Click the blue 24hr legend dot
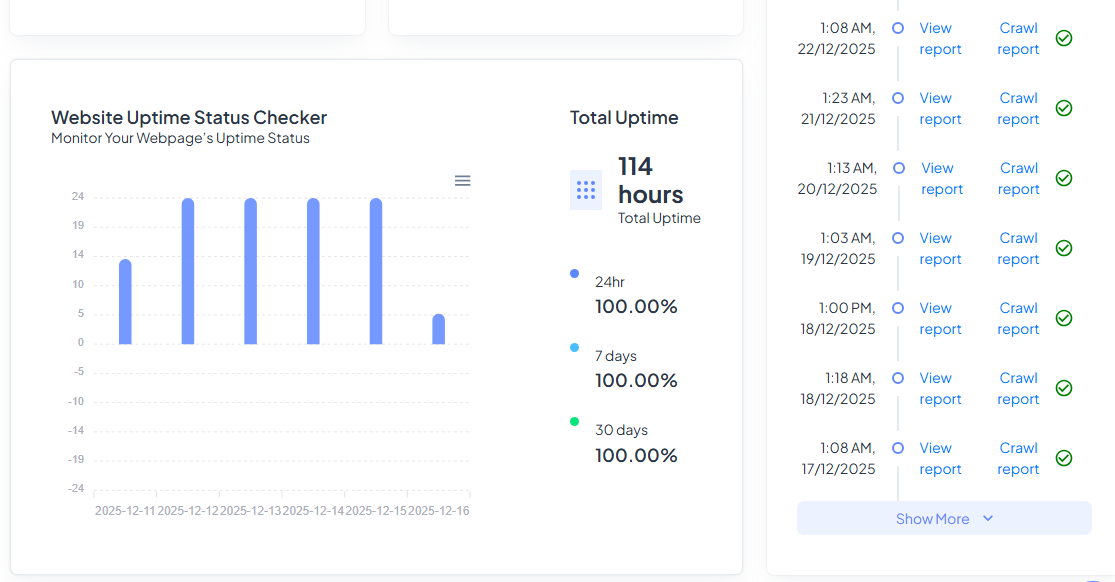The image size is (1115, 582). pyautogui.click(x=574, y=273)
